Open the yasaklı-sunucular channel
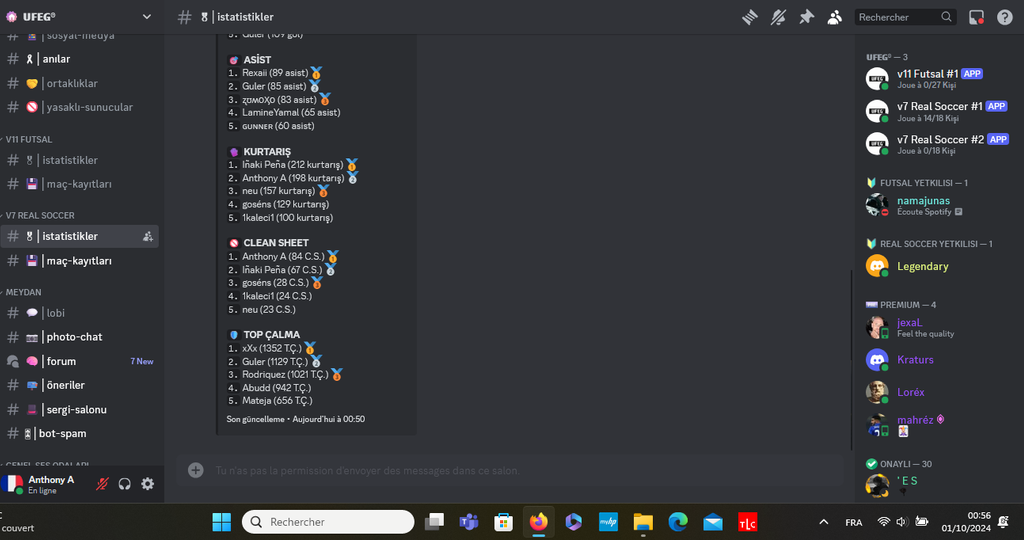The height and width of the screenshot is (540, 1024). tap(79, 107)
